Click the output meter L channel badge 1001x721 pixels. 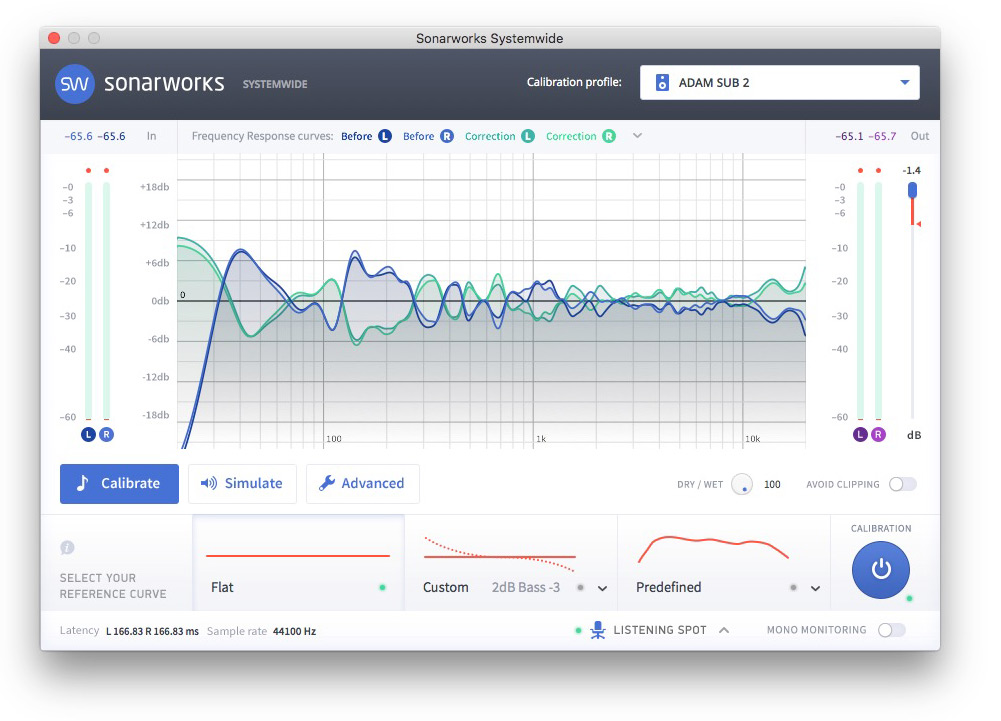click(x=860, y=435)
